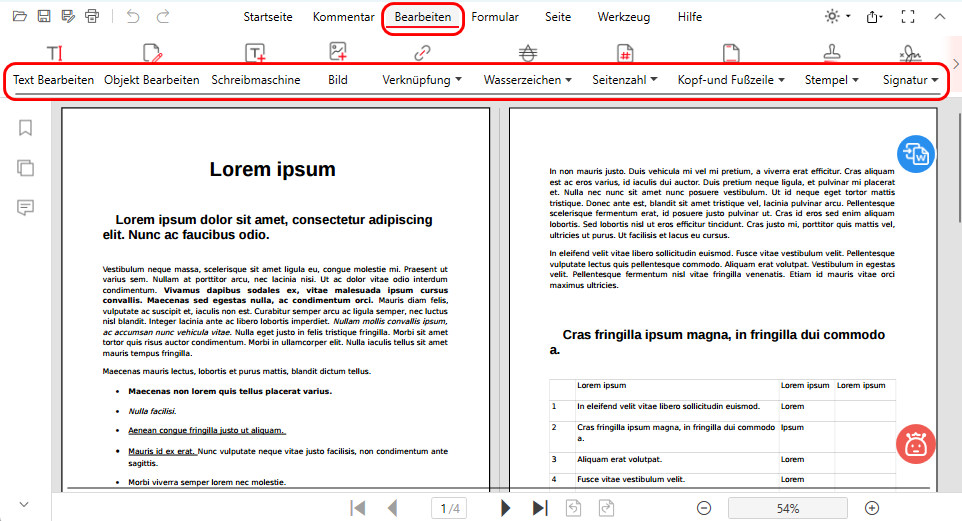
Task: Jump to the last page
Action: pos(540,508)
